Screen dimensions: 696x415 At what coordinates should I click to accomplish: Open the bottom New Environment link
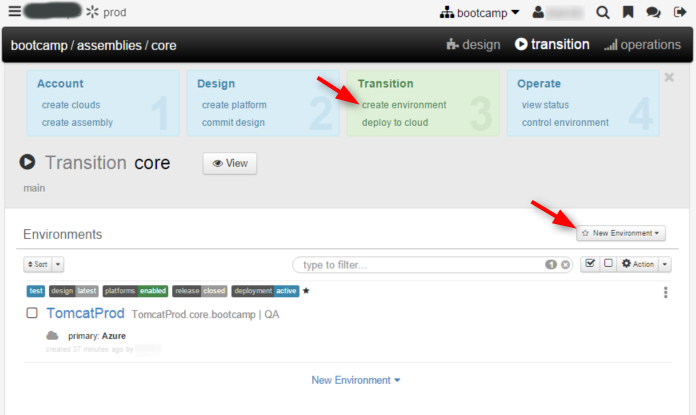coord(356,380)
